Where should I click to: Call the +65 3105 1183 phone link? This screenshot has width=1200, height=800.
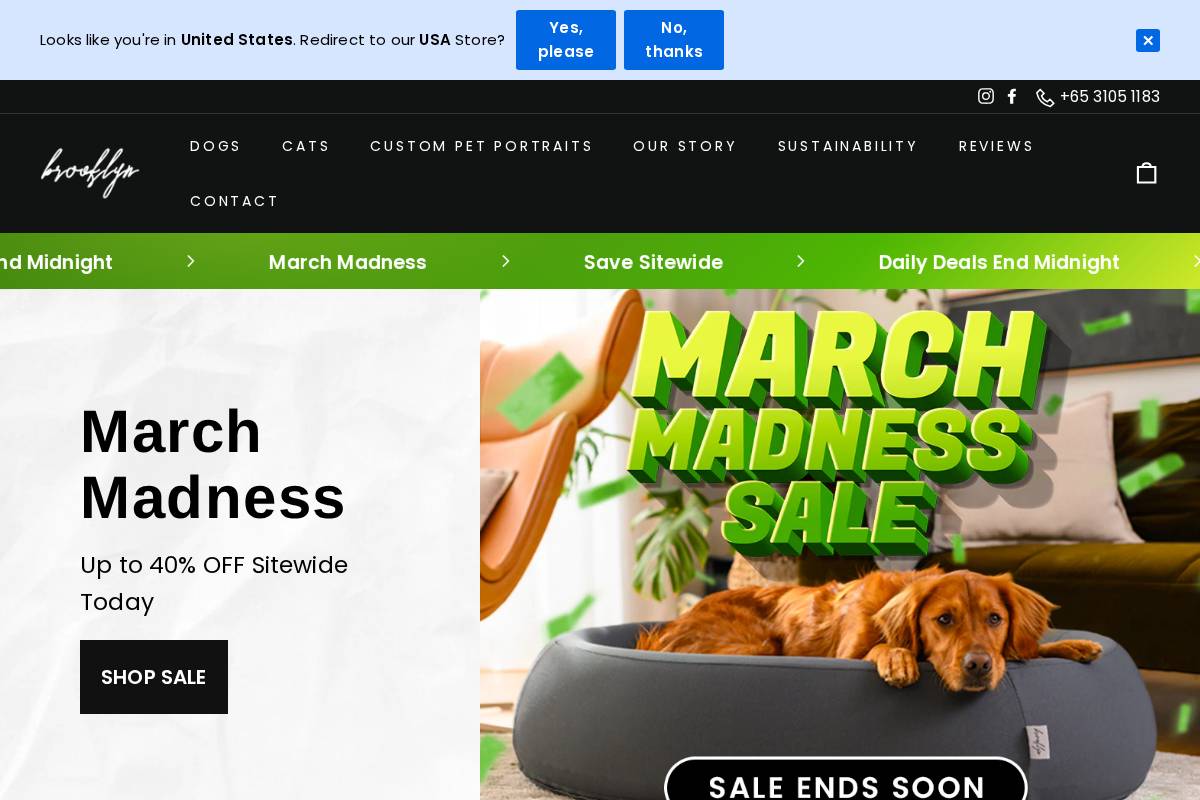pos(1110,97)
